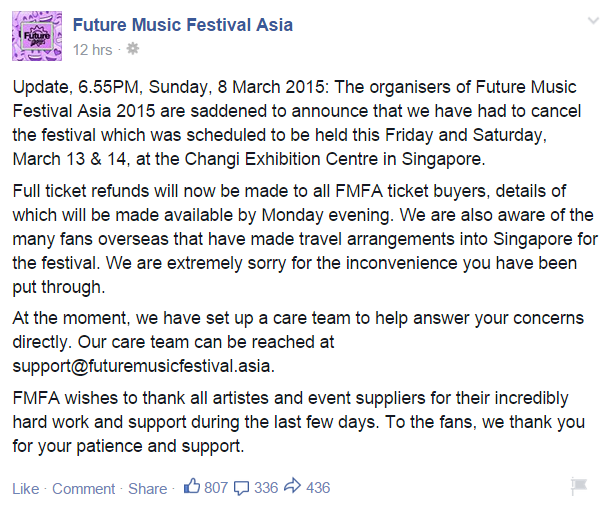Click the thumbs-up likes icon
The height and width of the screenshot is (505, 612).
coord(192,486)
